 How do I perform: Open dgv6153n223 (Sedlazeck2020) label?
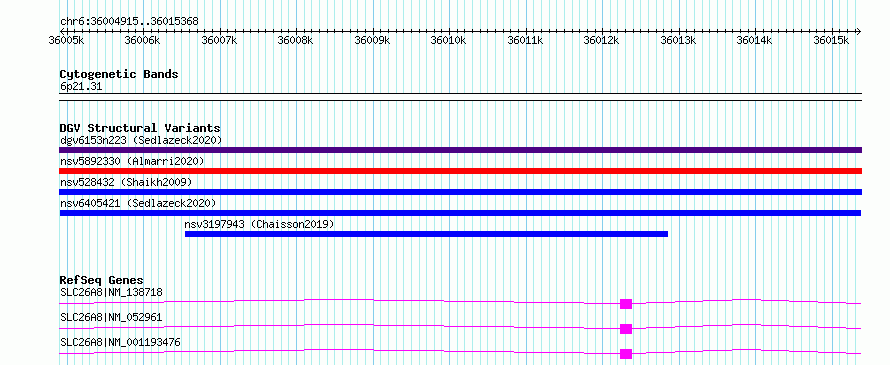coord(141,140)
